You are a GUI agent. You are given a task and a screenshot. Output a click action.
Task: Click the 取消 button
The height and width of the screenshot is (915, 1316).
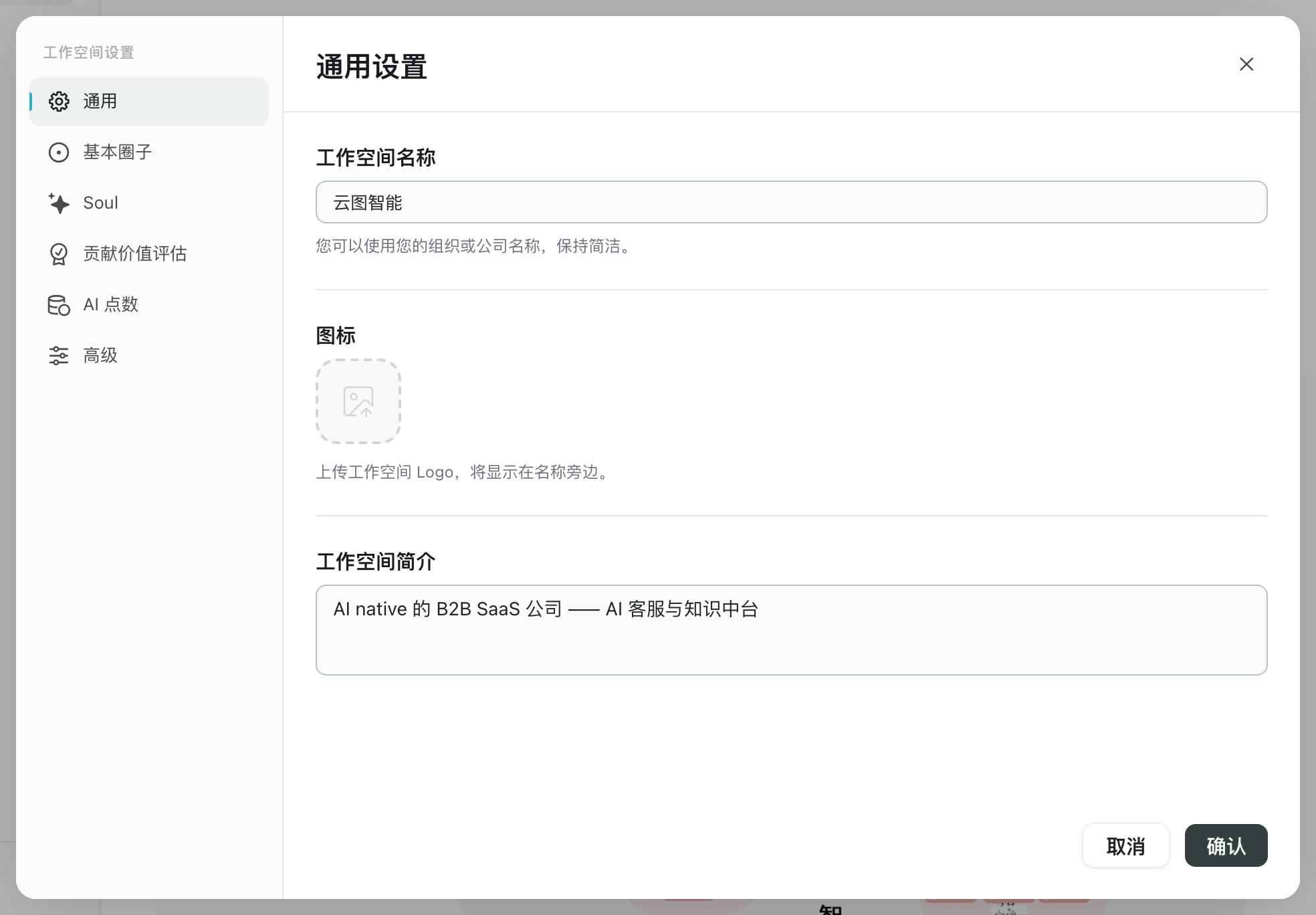[x=1126, y=845]
